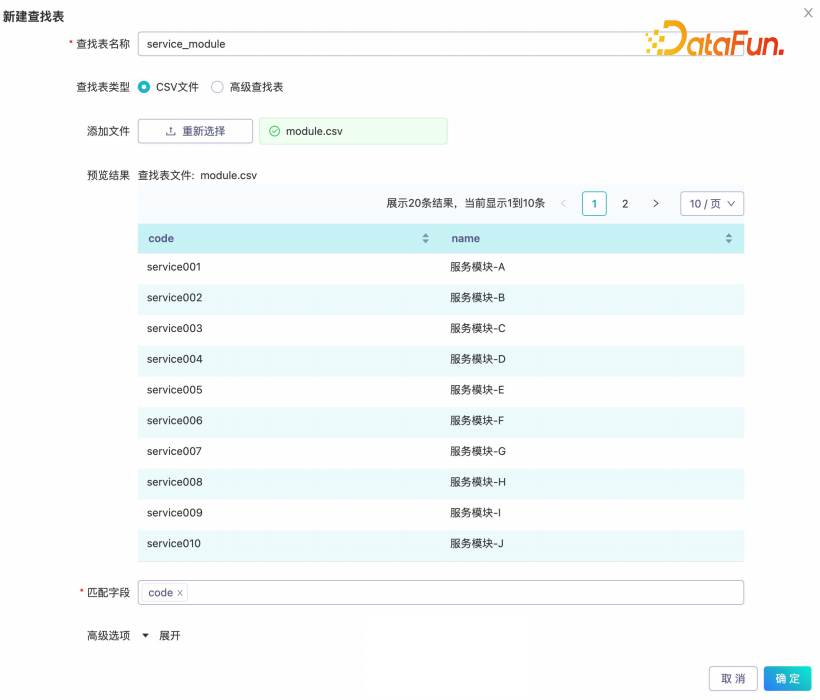Click the sort icon in code column header
Screen dimensions: 820x700
425,239
